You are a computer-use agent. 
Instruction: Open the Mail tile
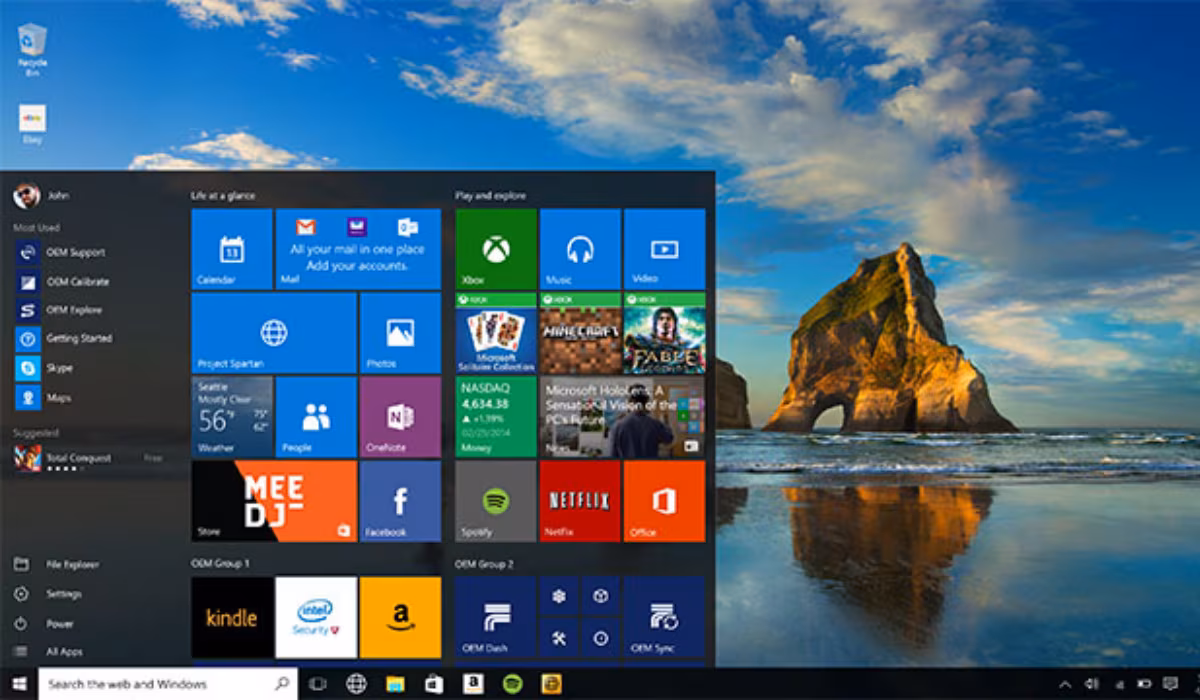click(x=358, y=249)
